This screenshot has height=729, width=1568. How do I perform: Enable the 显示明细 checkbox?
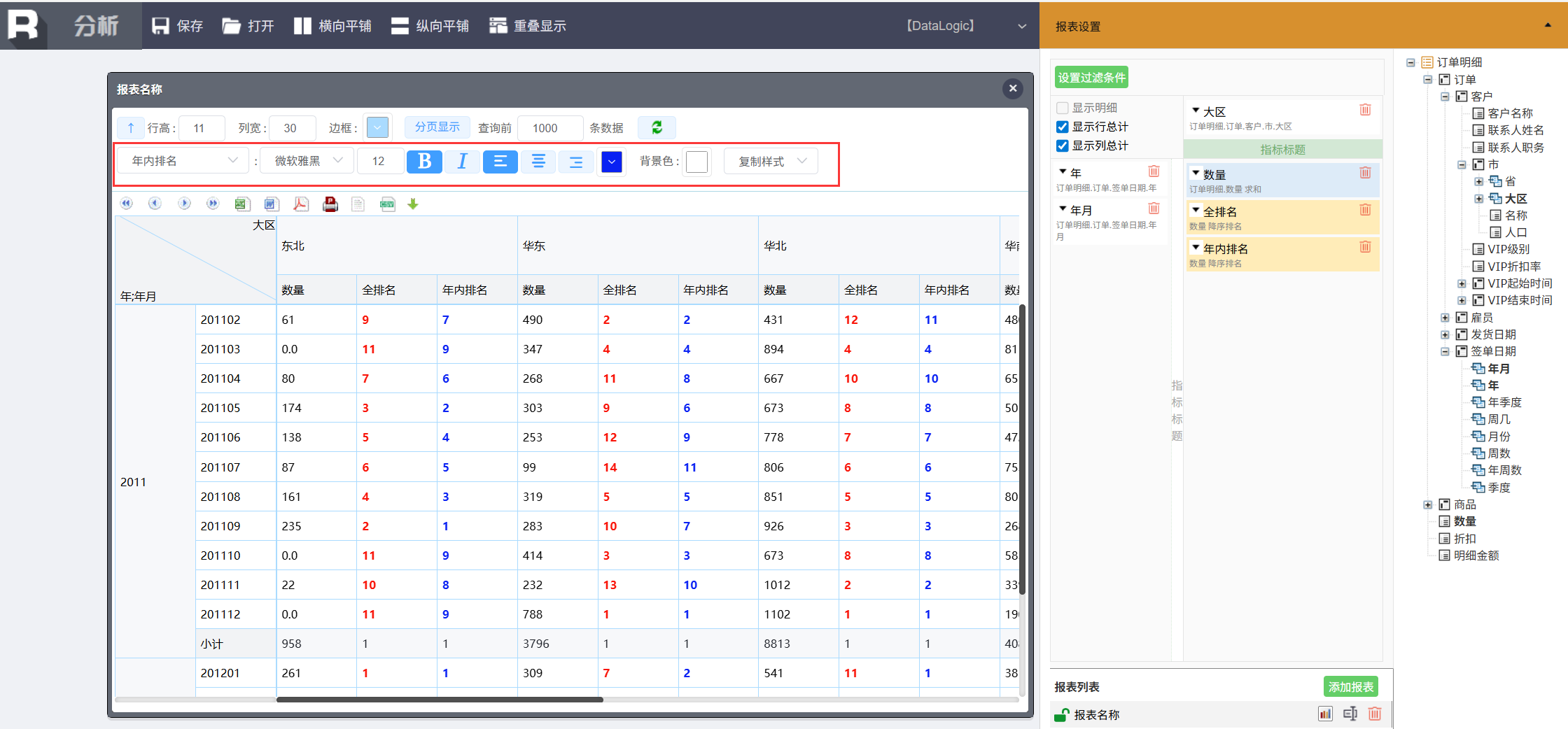pos(1063,108)
